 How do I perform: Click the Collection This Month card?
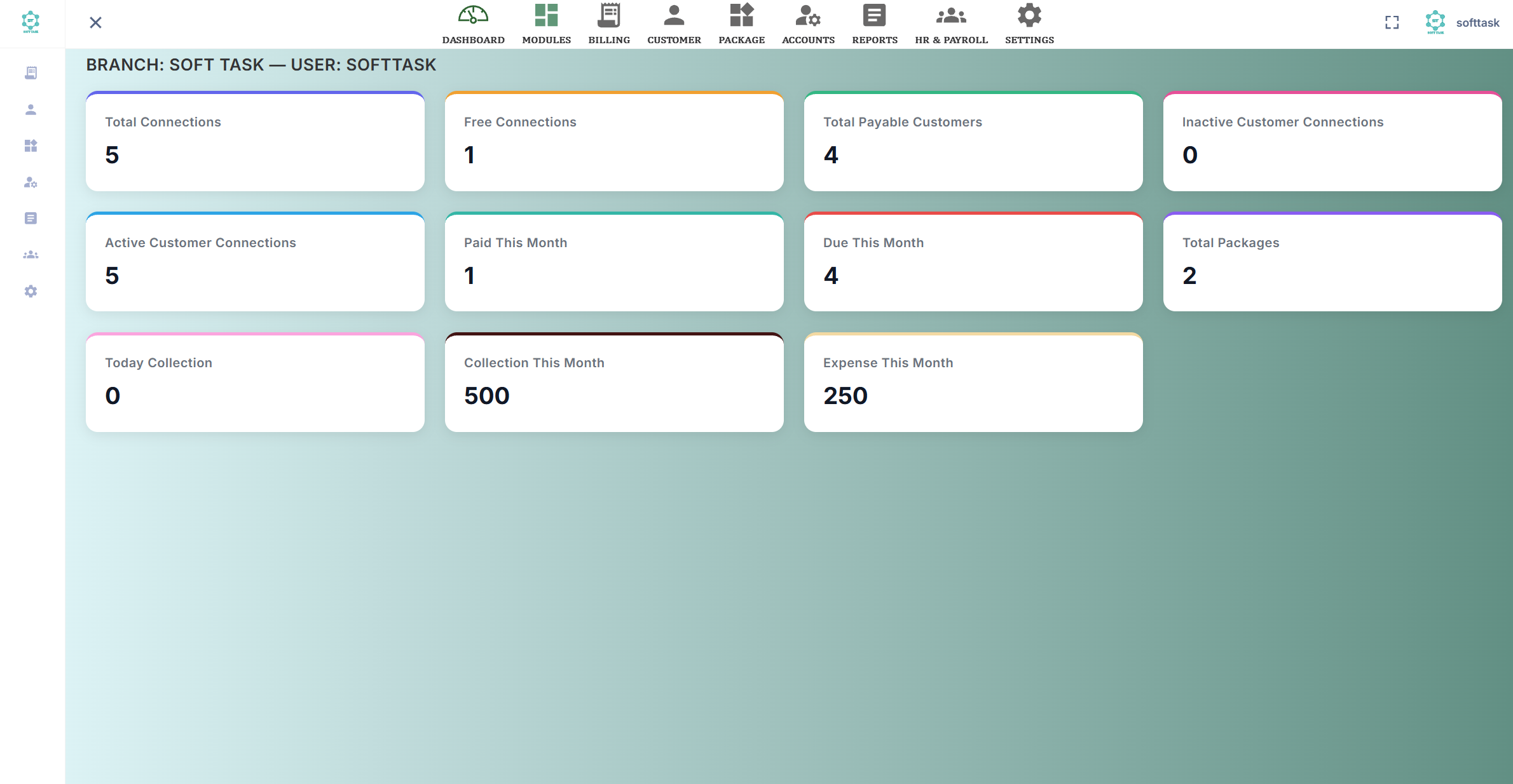[614, 382]
